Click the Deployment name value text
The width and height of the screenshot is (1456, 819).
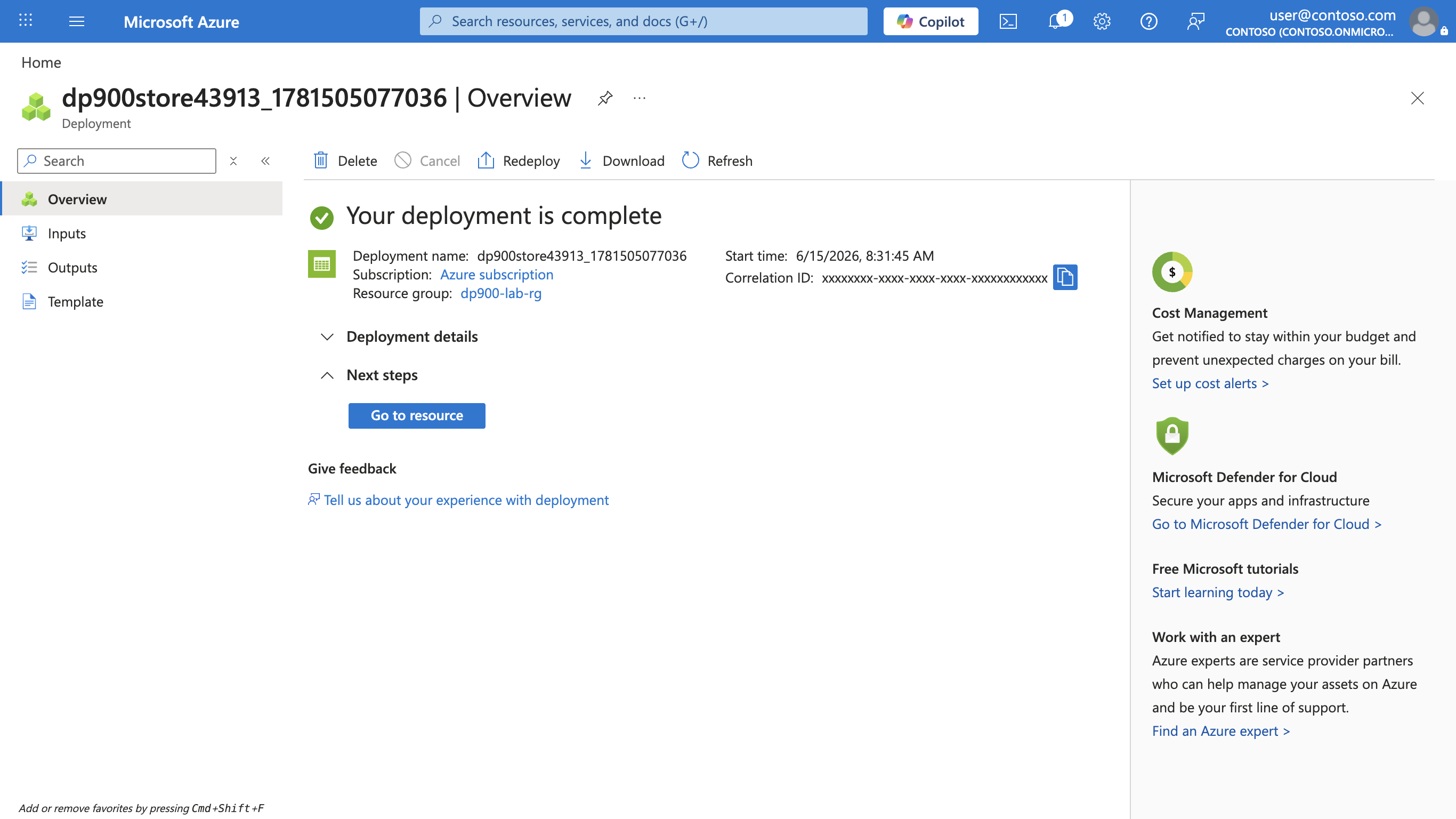(x=581, y=255)
